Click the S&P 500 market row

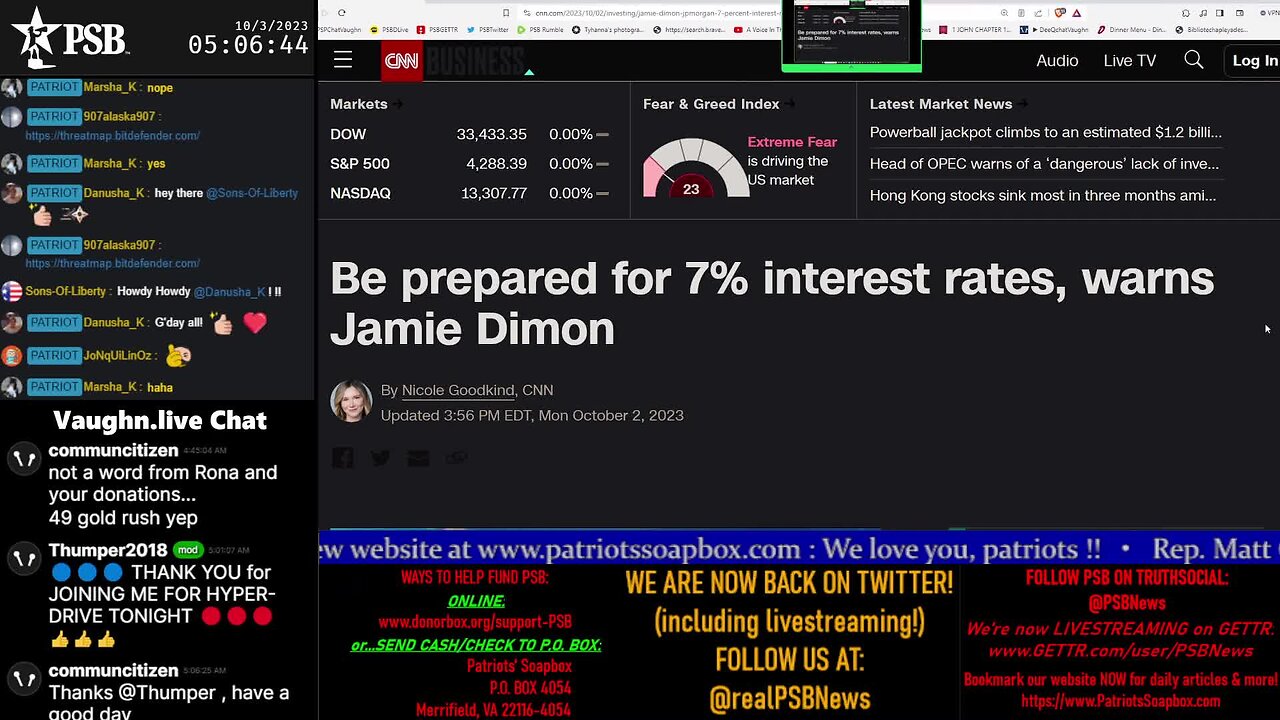click(x=469, y=164)
